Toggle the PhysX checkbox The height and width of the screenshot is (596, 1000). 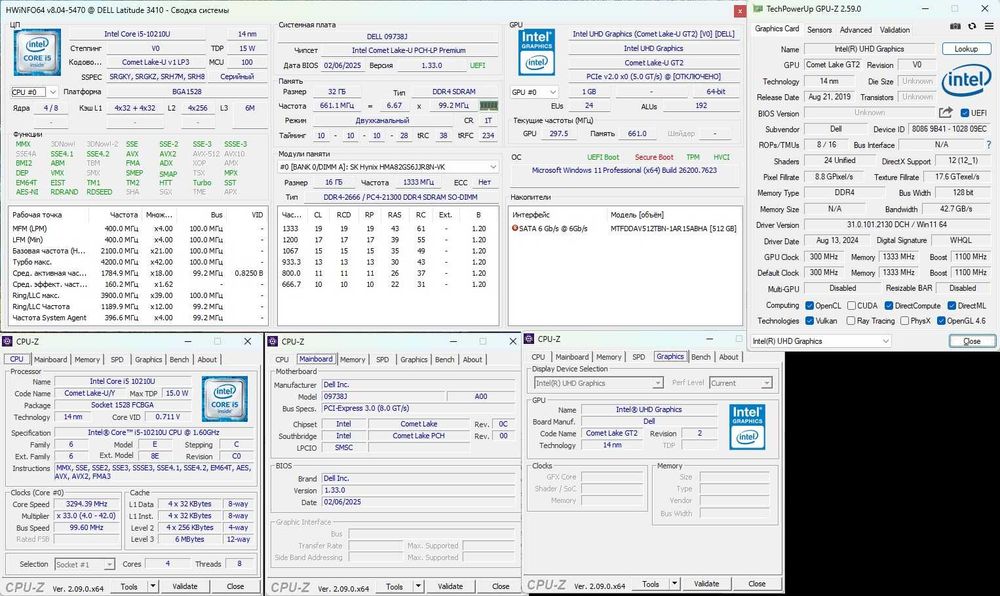pos(904,321)
